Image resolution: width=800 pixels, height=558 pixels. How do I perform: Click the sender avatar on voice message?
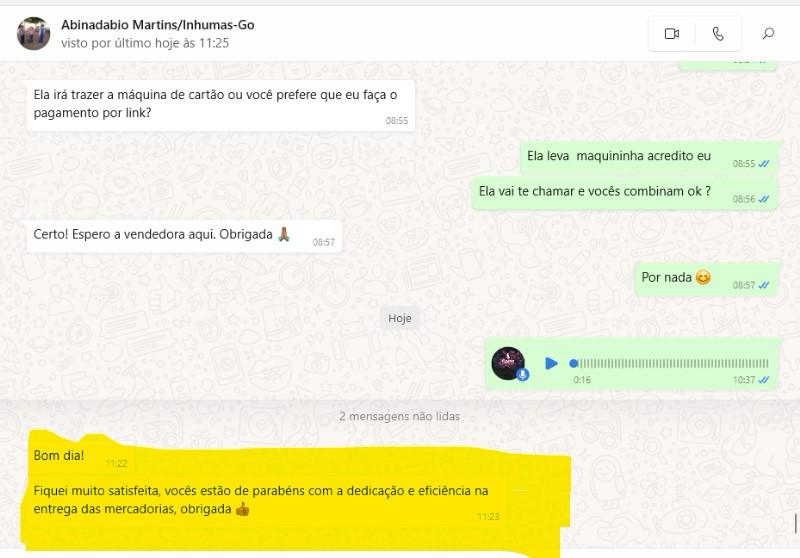(508, 363)
